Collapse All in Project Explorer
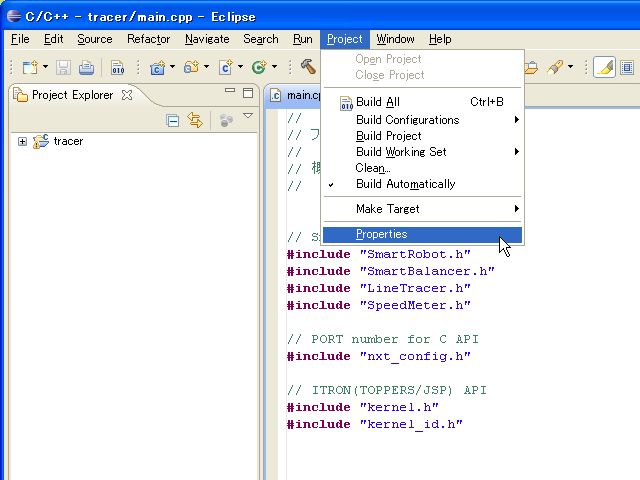This screenshot has width=640, height=480. pyautogui.click(x=173, y=121)
